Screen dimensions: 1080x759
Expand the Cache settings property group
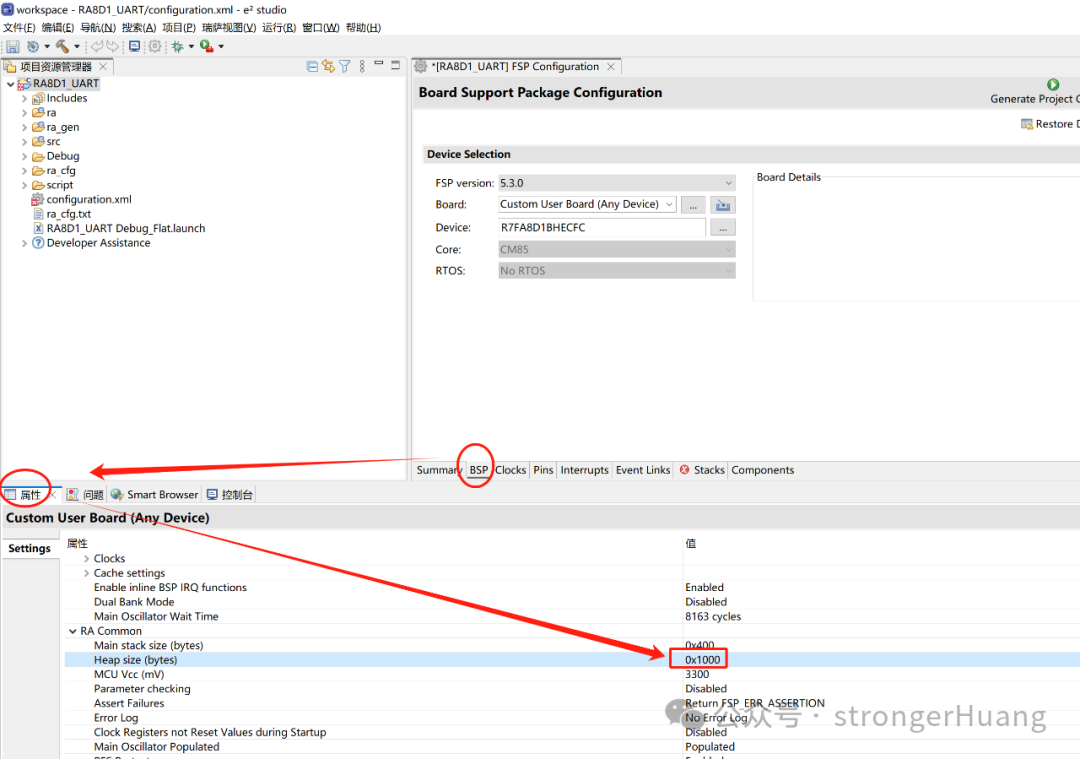[x=86, y=573]
